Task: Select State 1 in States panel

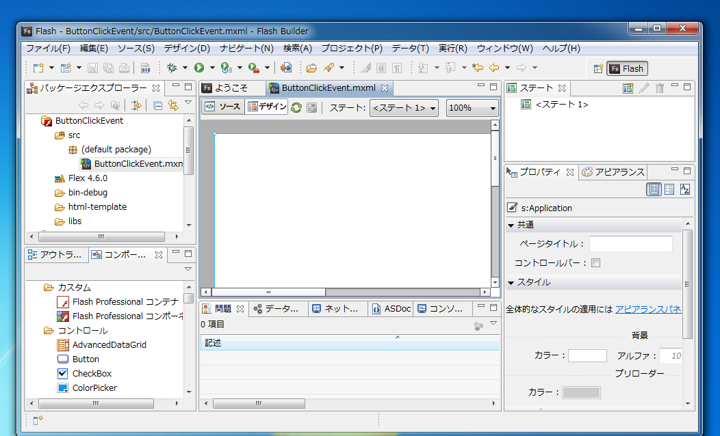Action: click(555, 105)
